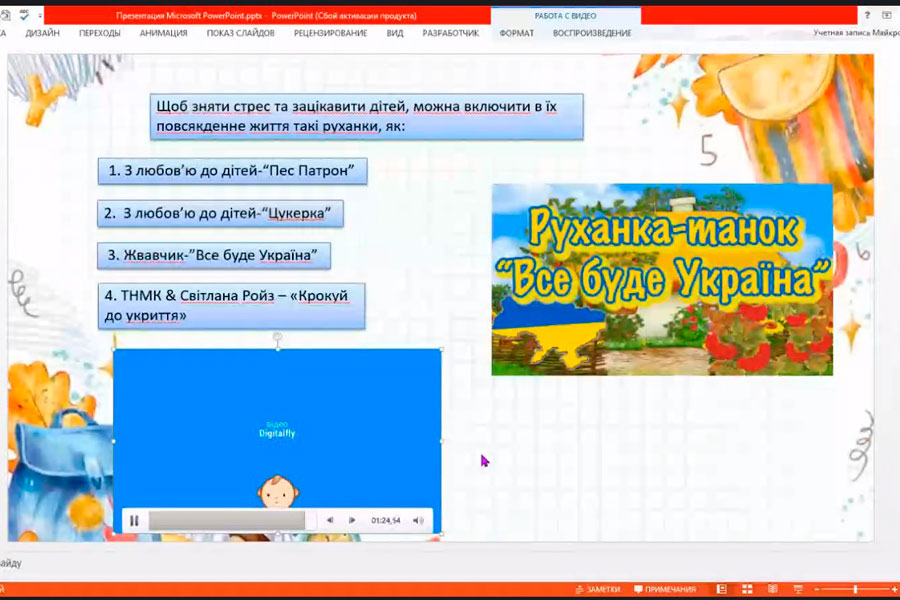Switch to Reading view
Screen dimensions: 900x600
tap(770, 589)
